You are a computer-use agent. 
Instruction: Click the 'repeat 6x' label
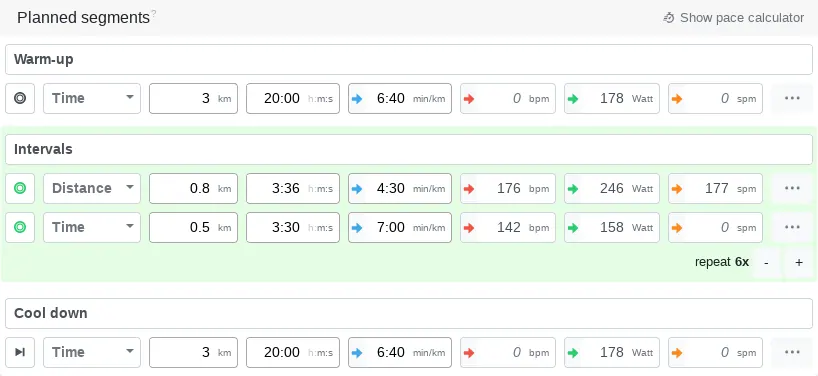pos(721,262)
